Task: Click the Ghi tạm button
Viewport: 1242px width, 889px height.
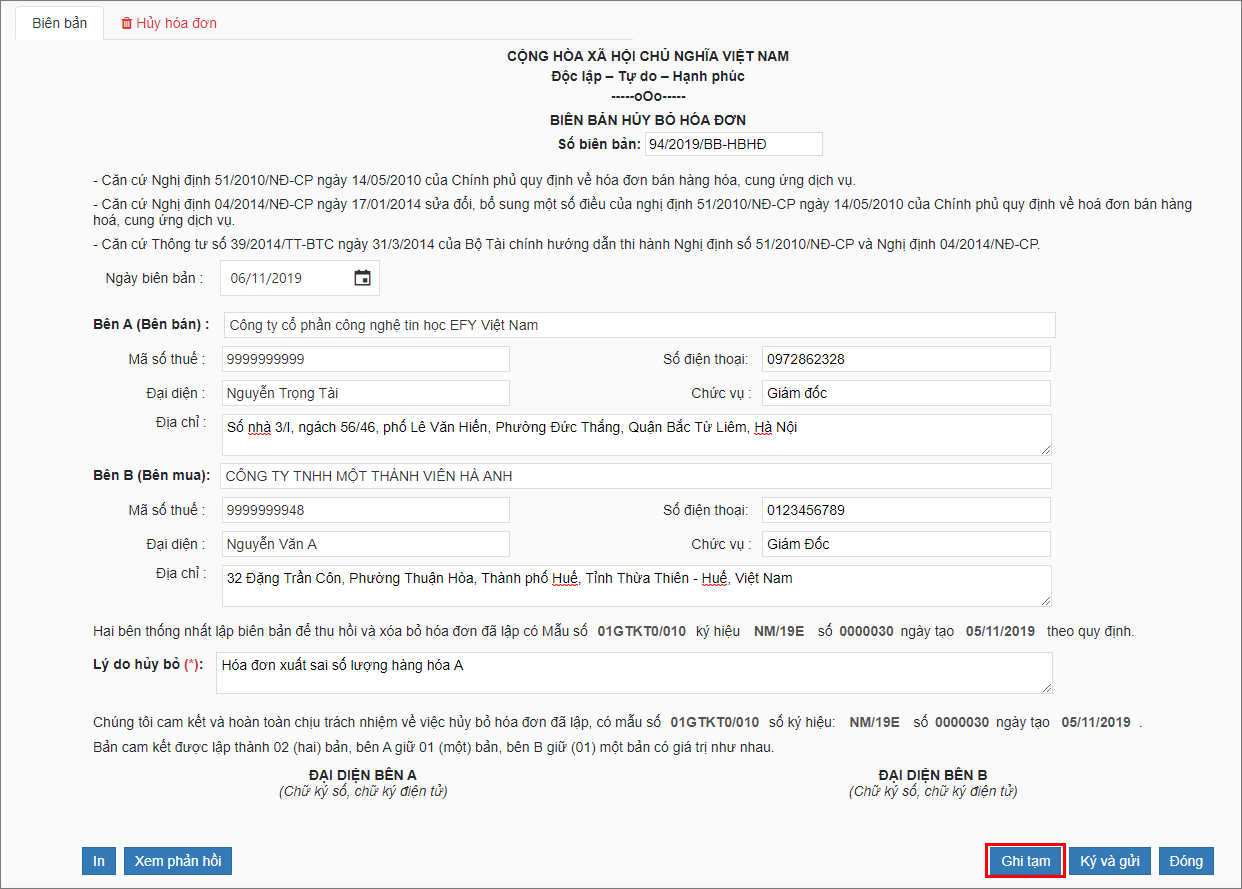Action: click(1025, 861)
